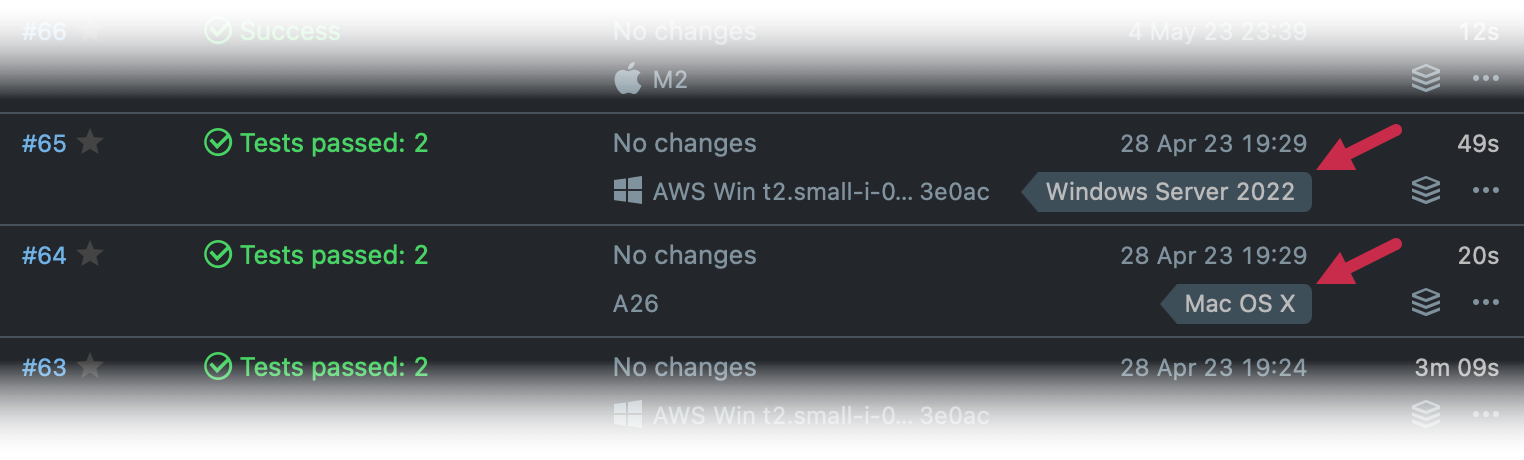This screenshot has height=460, width=1524.
Task: Expand the three-dot menu on build #65
Action: tap(1485, 191)
